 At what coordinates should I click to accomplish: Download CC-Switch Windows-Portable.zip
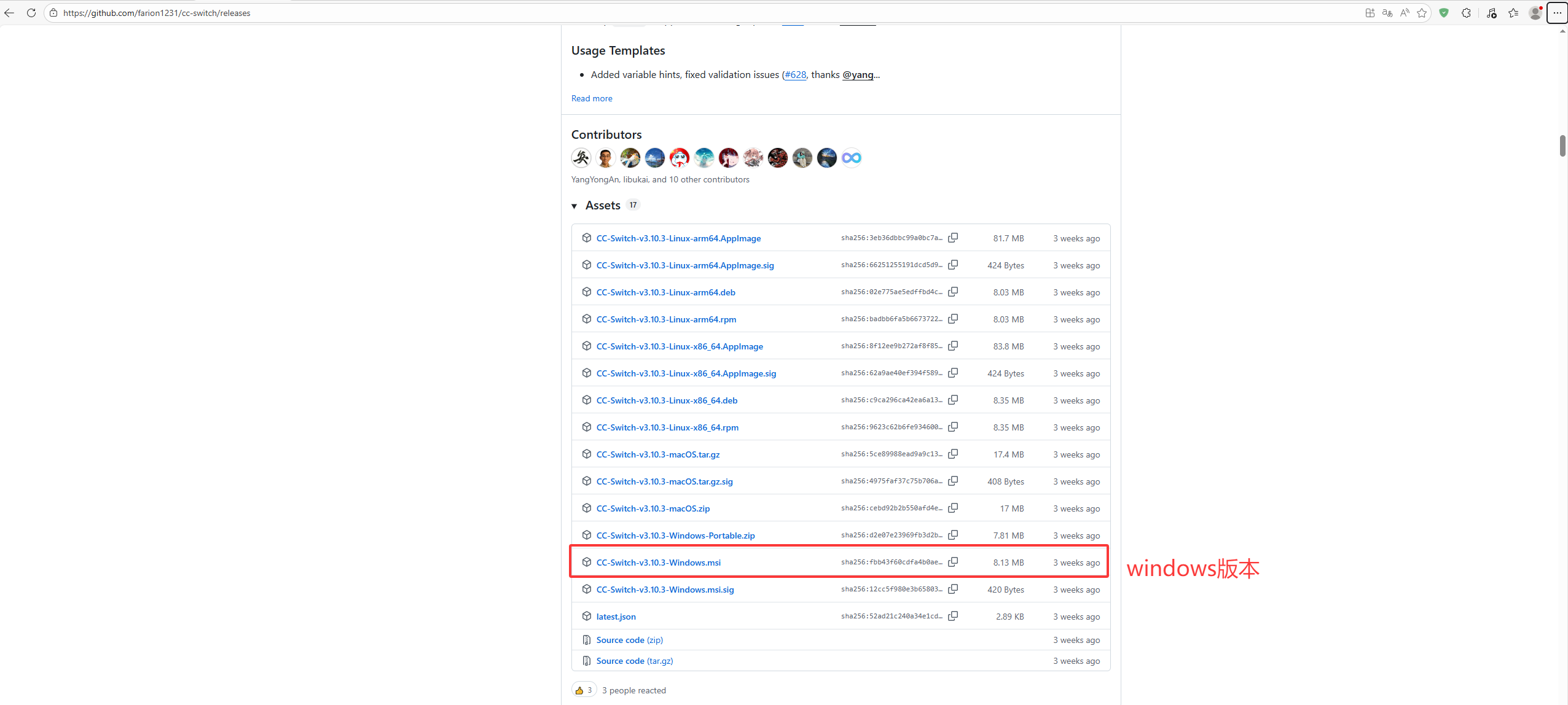coord(675,536)
